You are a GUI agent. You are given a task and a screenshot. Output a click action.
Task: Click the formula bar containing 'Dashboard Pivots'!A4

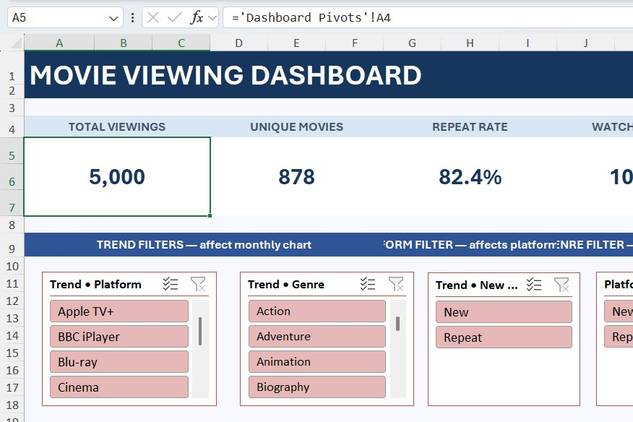point(428,18)
